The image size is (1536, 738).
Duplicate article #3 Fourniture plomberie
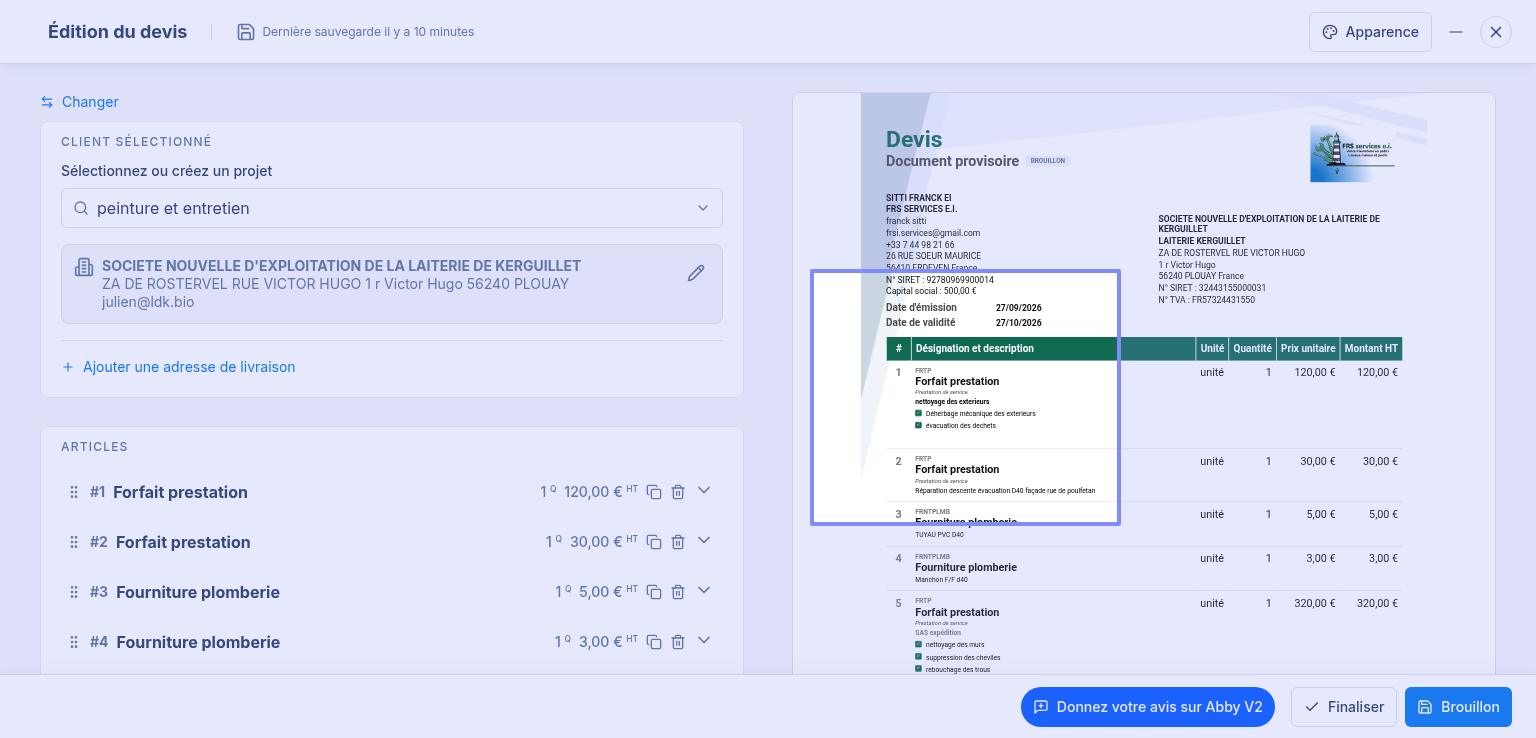654,592
